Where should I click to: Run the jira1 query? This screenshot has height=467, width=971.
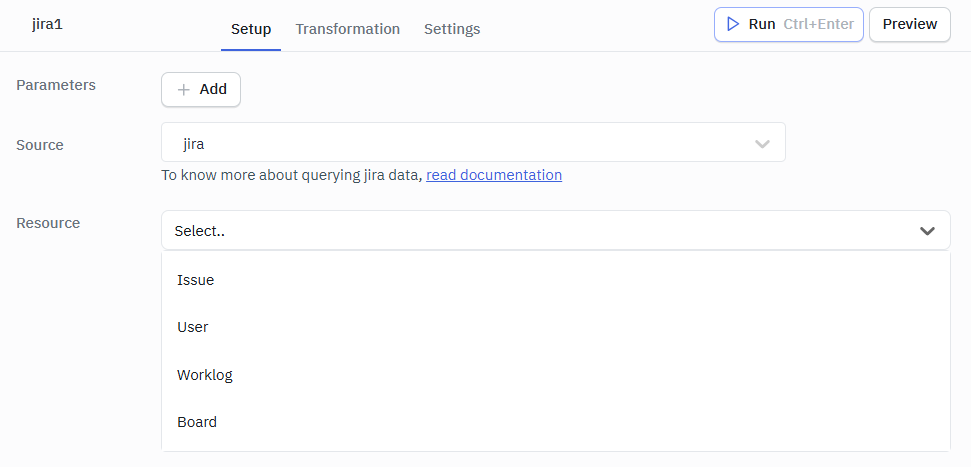[x=788, y=25]
